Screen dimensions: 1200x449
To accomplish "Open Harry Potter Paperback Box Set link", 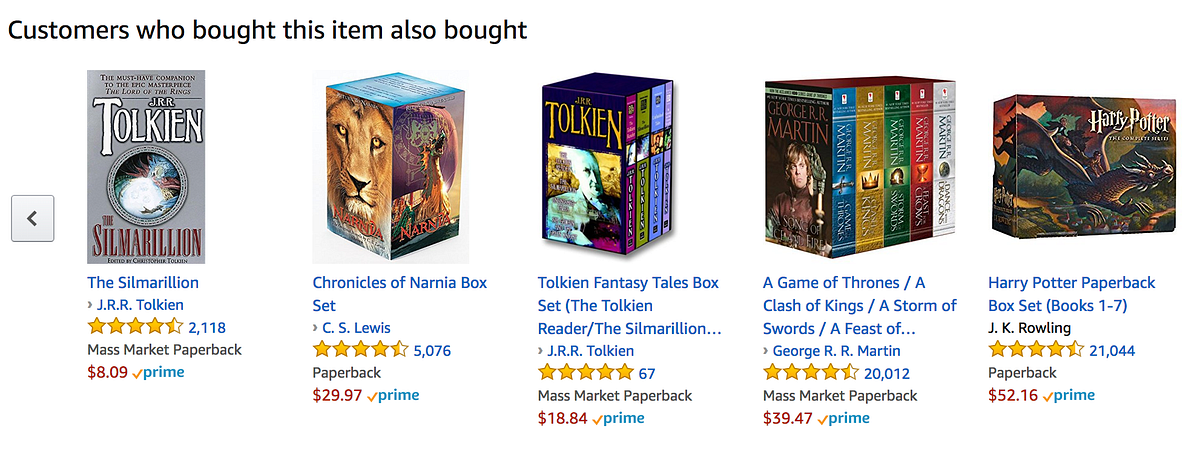I will (1071, 294).
